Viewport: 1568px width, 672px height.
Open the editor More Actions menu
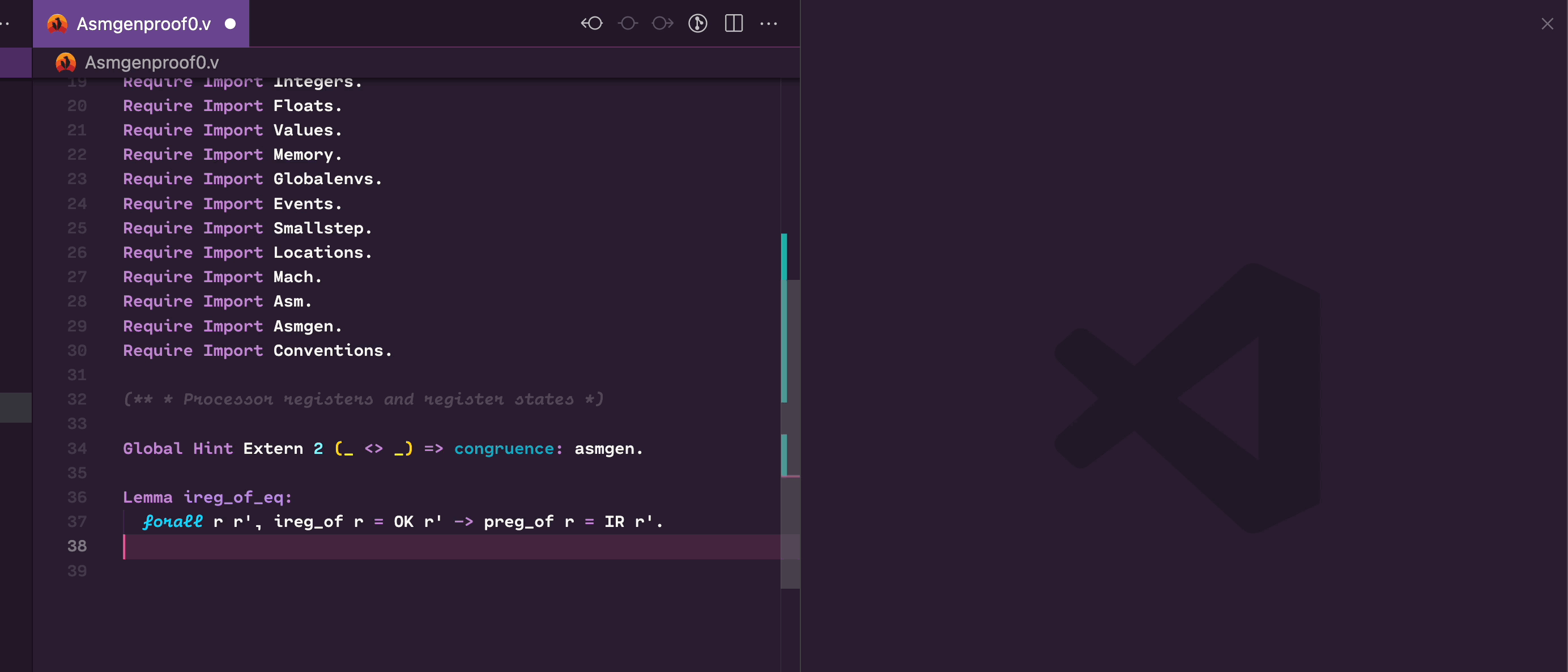[769, 24]
